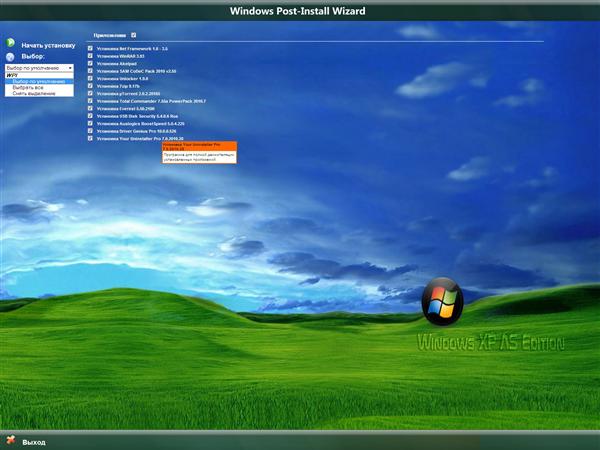The height and width of the screenshot is (450, 600).
Task: Open the Выбор по умолчанию dropdown
Action: pos(39,68)
